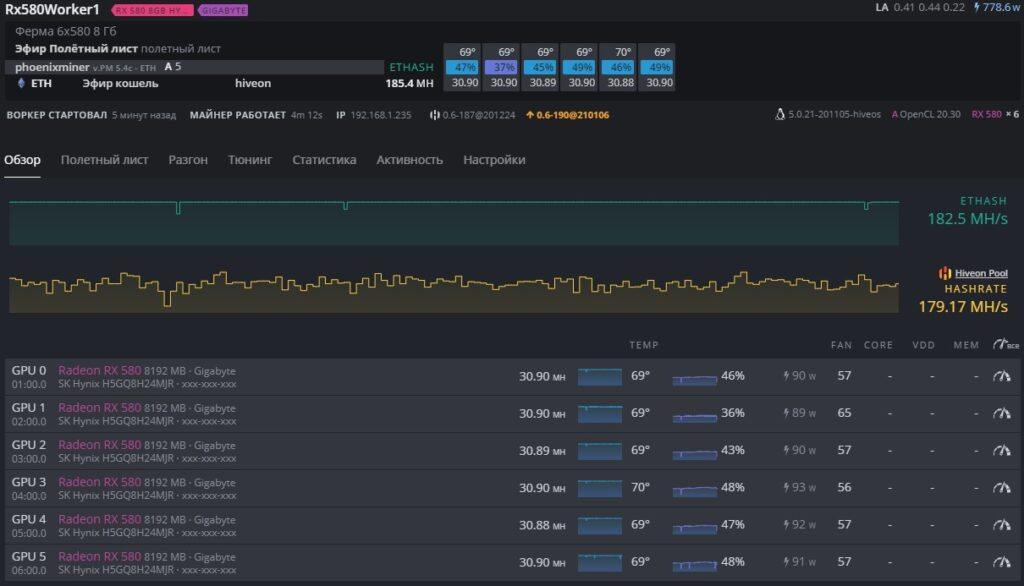Screen dimensions: 1024x586
Task: Click the 778.6 w power consumption value
Action: click(1000, 7)
